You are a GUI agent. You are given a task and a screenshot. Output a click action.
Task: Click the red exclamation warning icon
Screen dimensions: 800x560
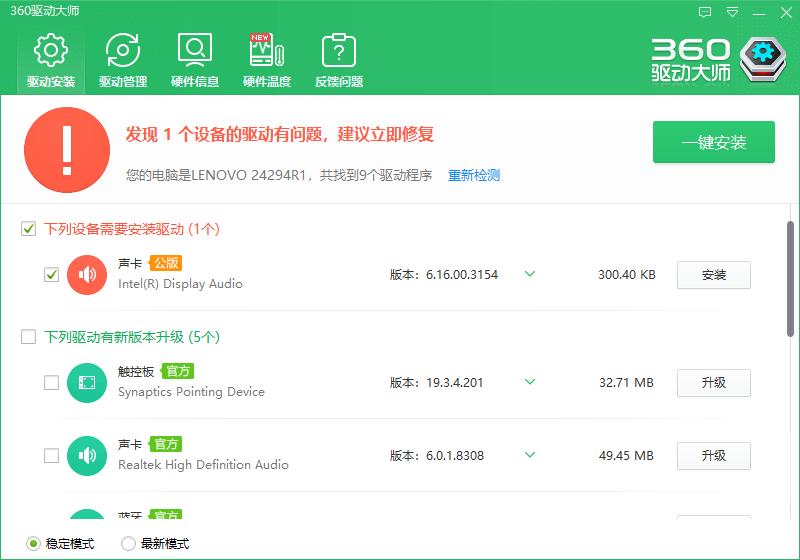click(x=67, y=150)
